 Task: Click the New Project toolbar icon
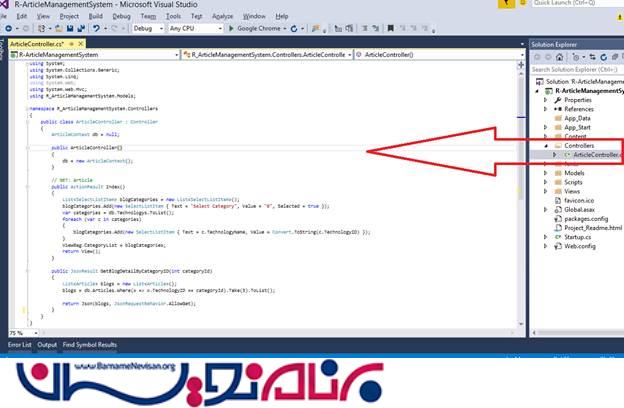point(41,29)
